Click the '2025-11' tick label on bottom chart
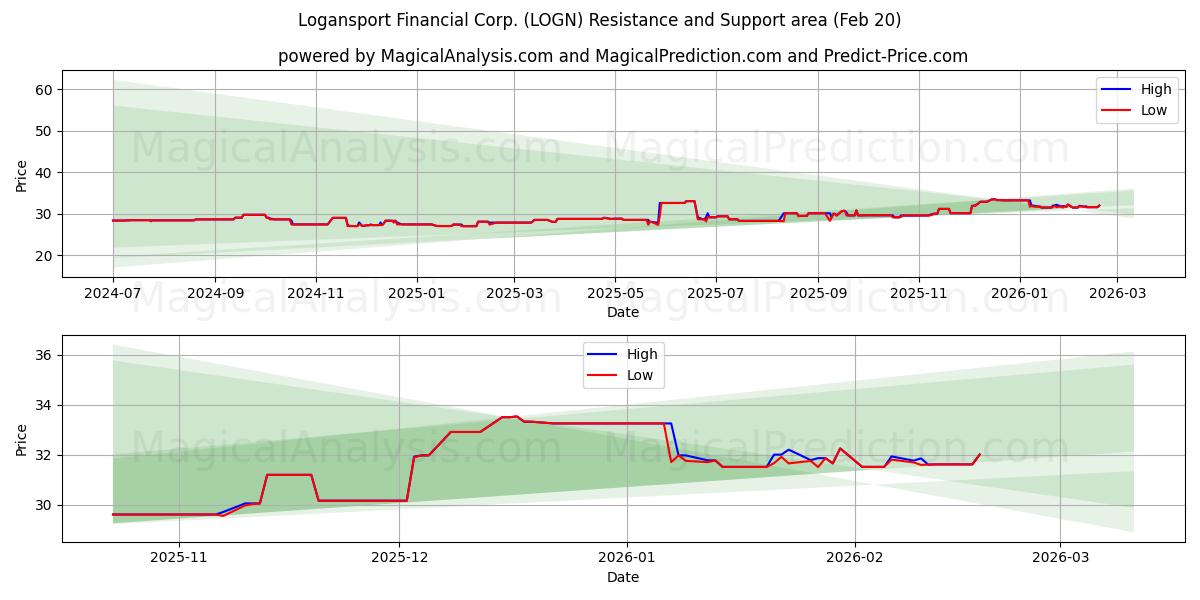 (x=179, y=558)
